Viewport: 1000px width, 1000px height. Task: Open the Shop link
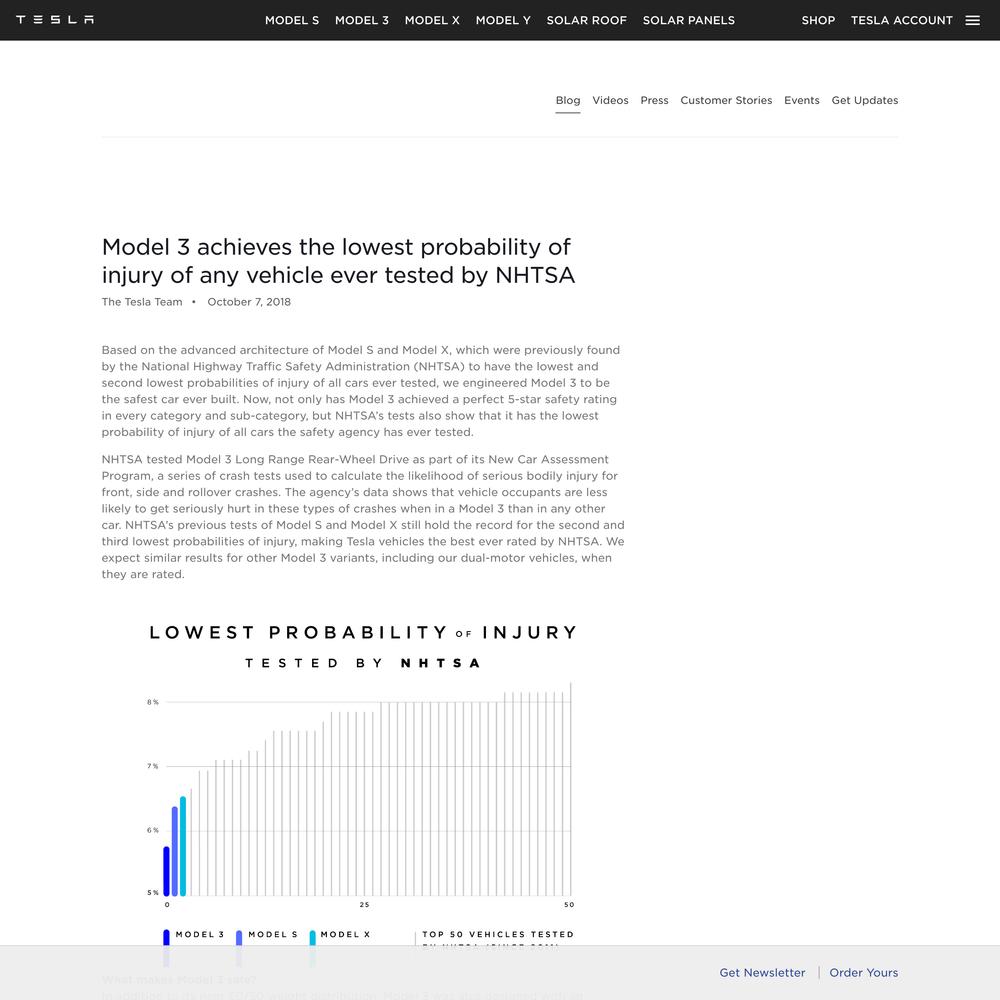click(818, 20)
